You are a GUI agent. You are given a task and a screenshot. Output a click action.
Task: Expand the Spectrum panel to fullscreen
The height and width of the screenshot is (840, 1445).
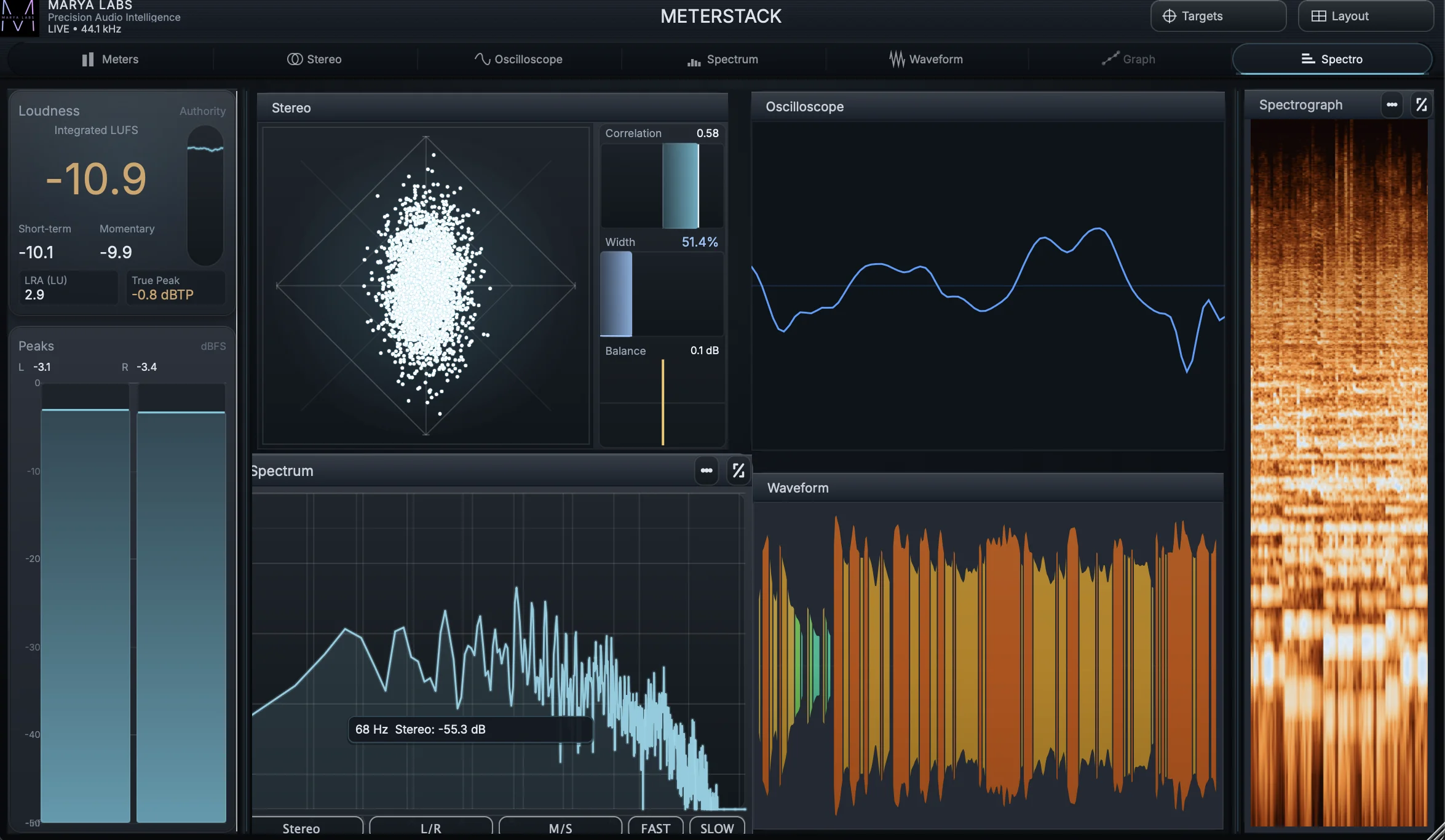738,470
